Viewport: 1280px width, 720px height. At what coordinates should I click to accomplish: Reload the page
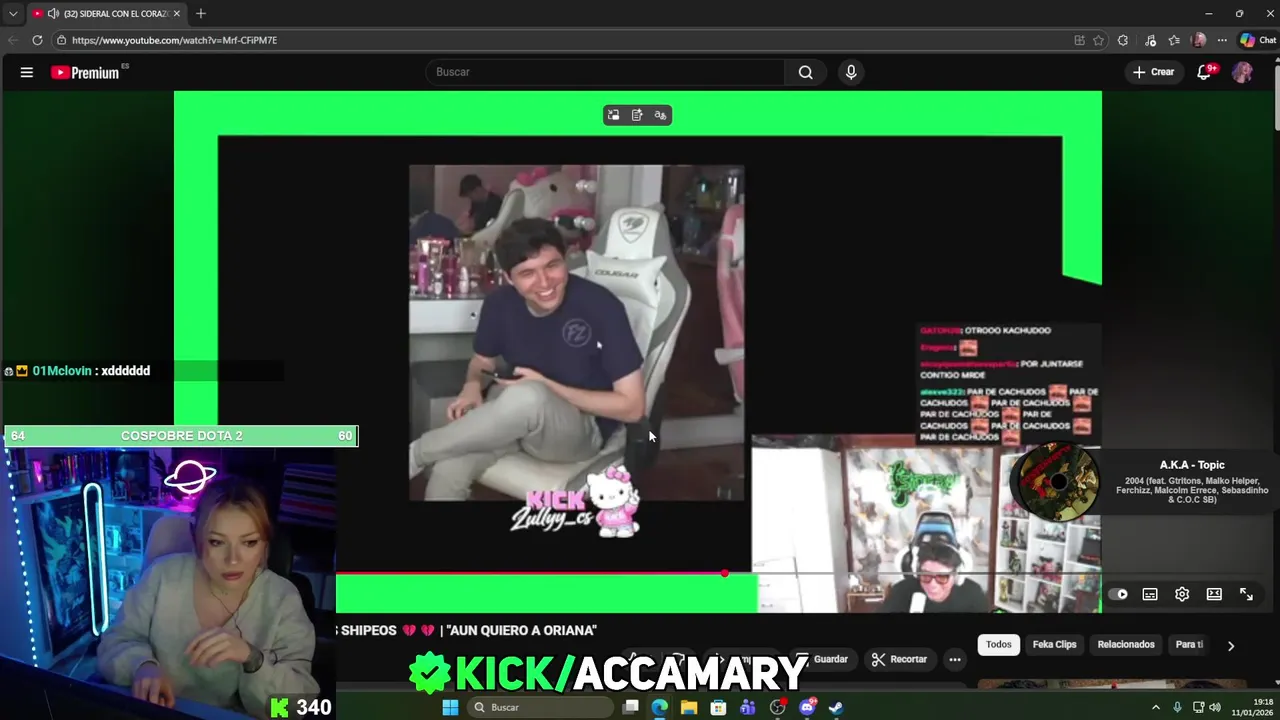pos(37,40)
